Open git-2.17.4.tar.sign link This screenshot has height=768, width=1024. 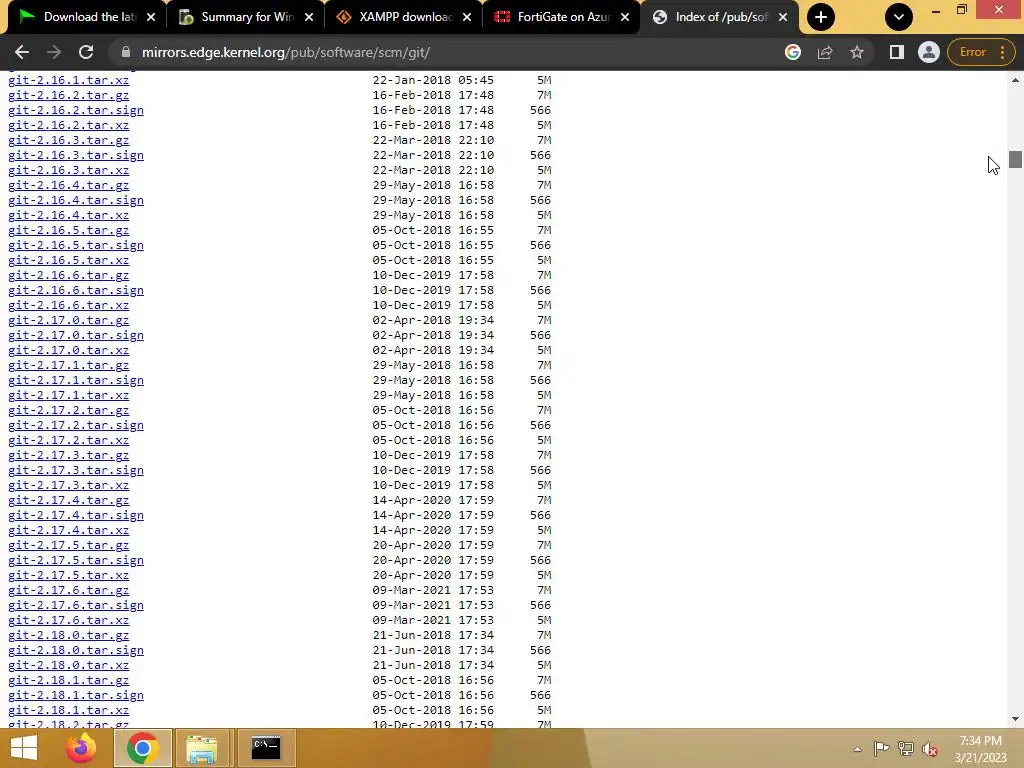point(76,515)
